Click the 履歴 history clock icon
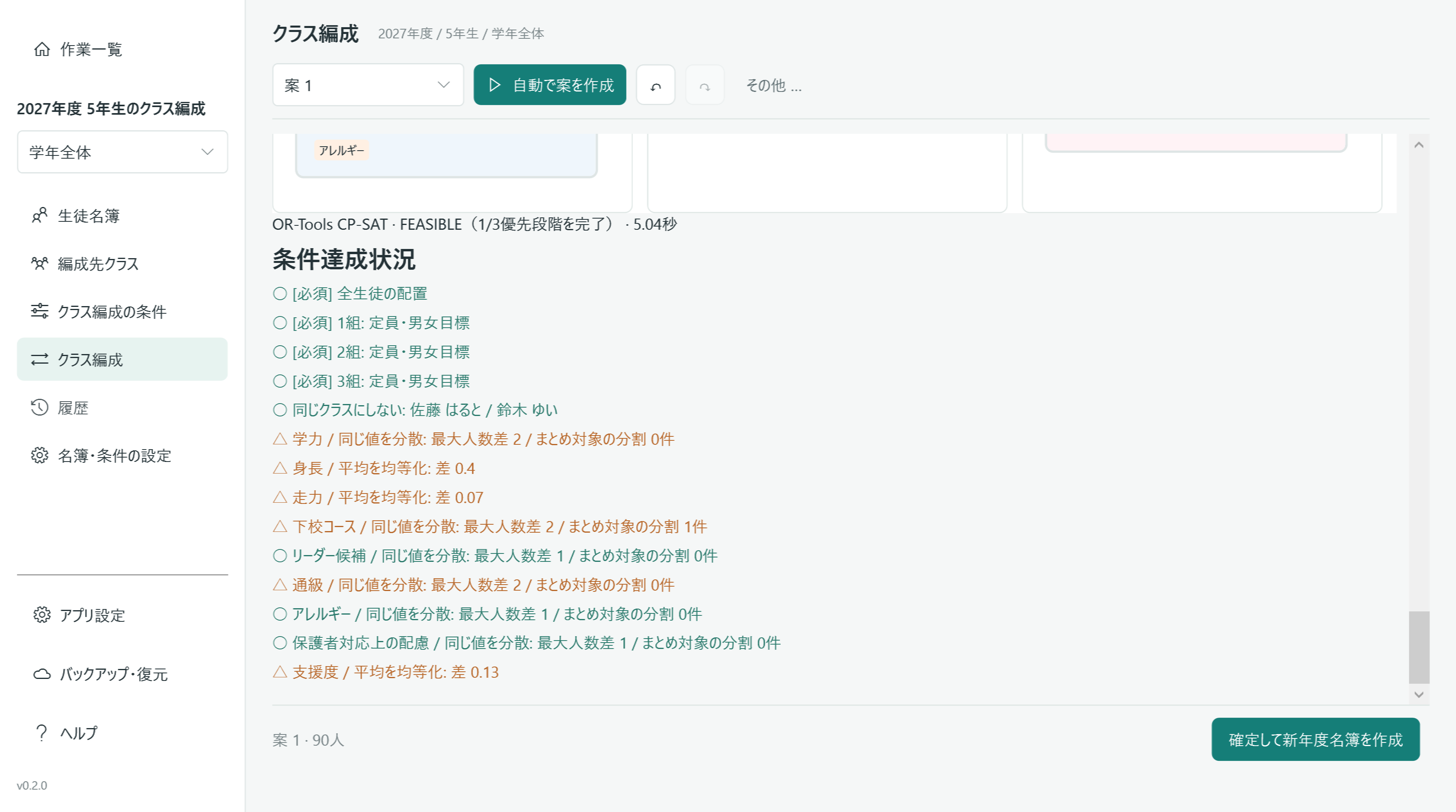1456x812 pixels. point(40,408)
